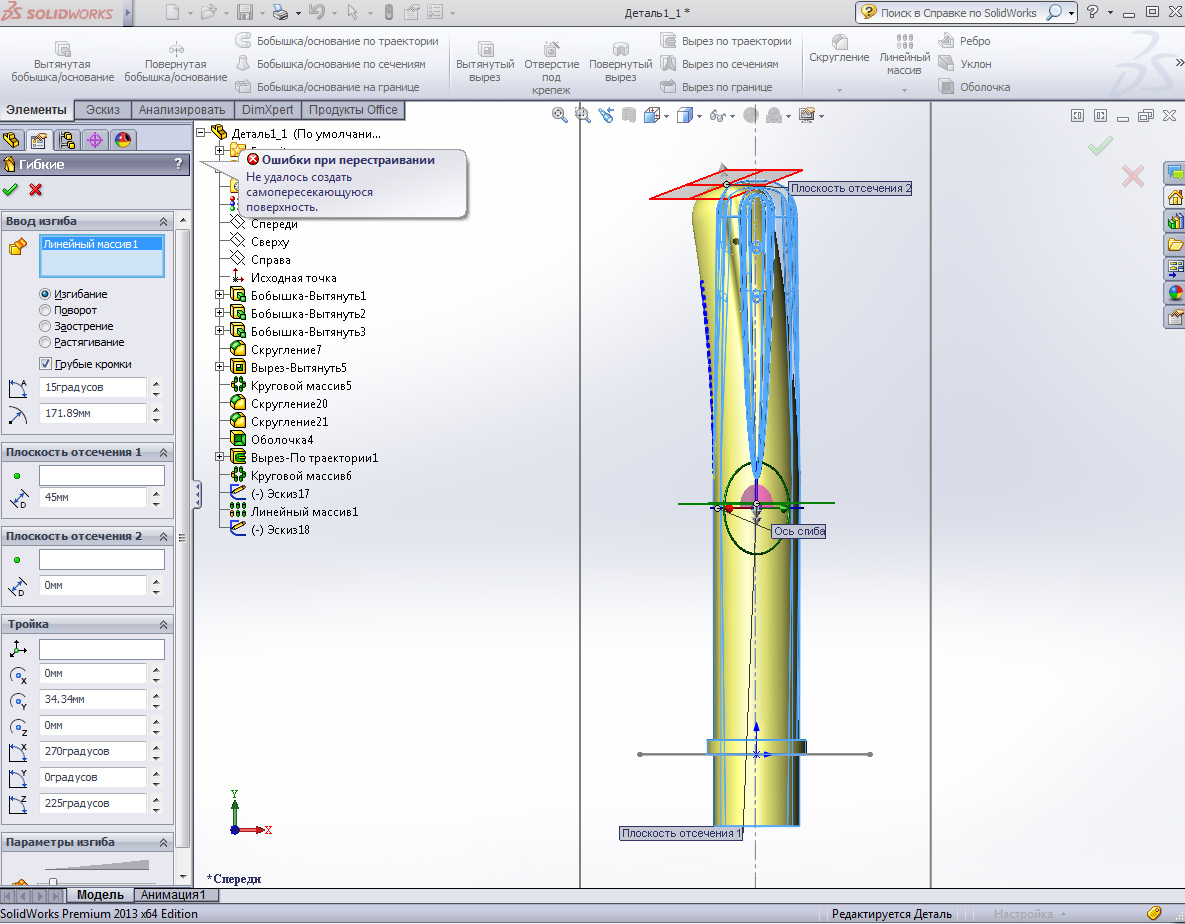1185x924 pixels.
Task: Select Линейный массив1 in the feature tree
Action: click(304, 512)
